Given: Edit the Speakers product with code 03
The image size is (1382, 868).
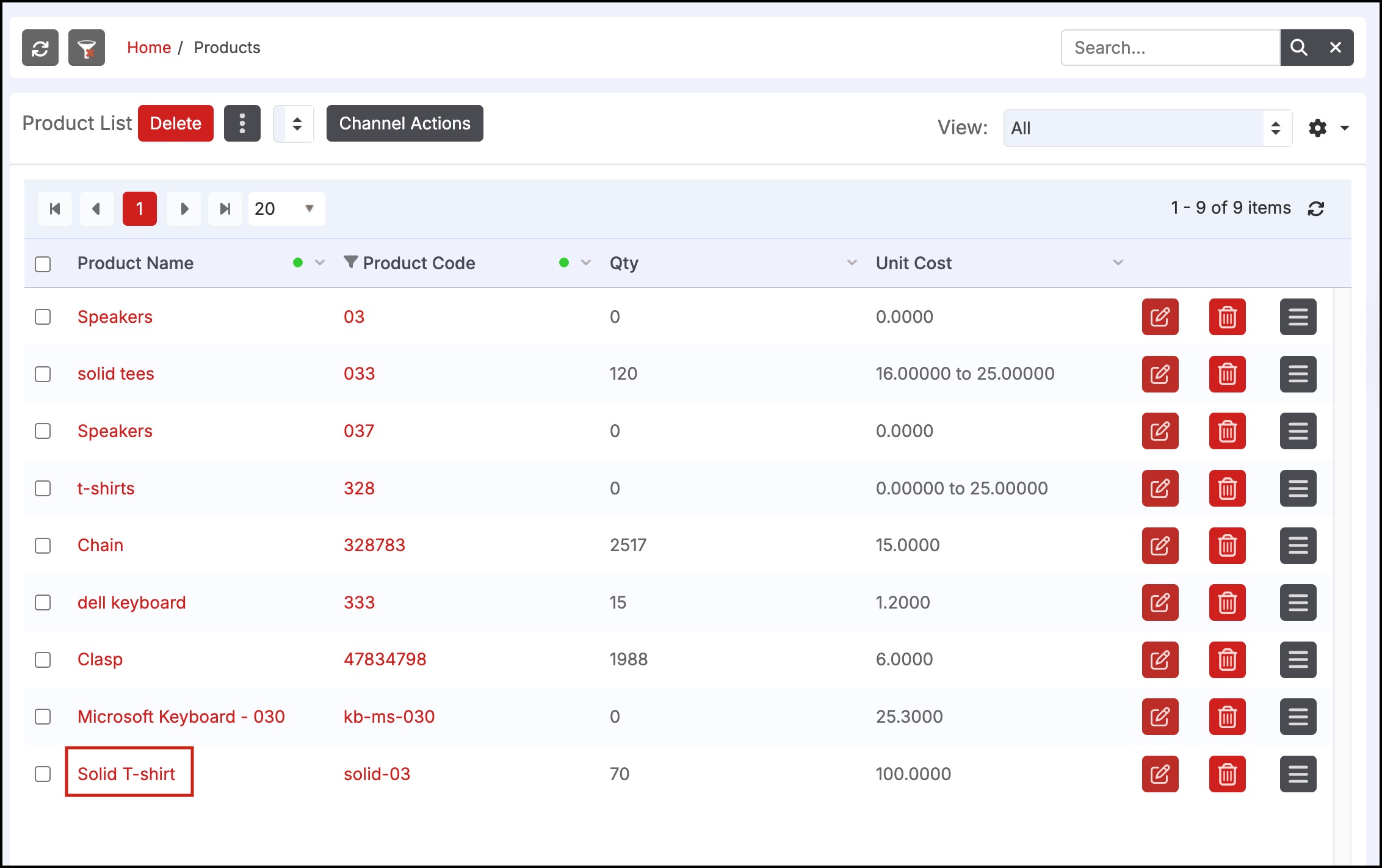Looking at the screenshot, I should [1160, 317].
